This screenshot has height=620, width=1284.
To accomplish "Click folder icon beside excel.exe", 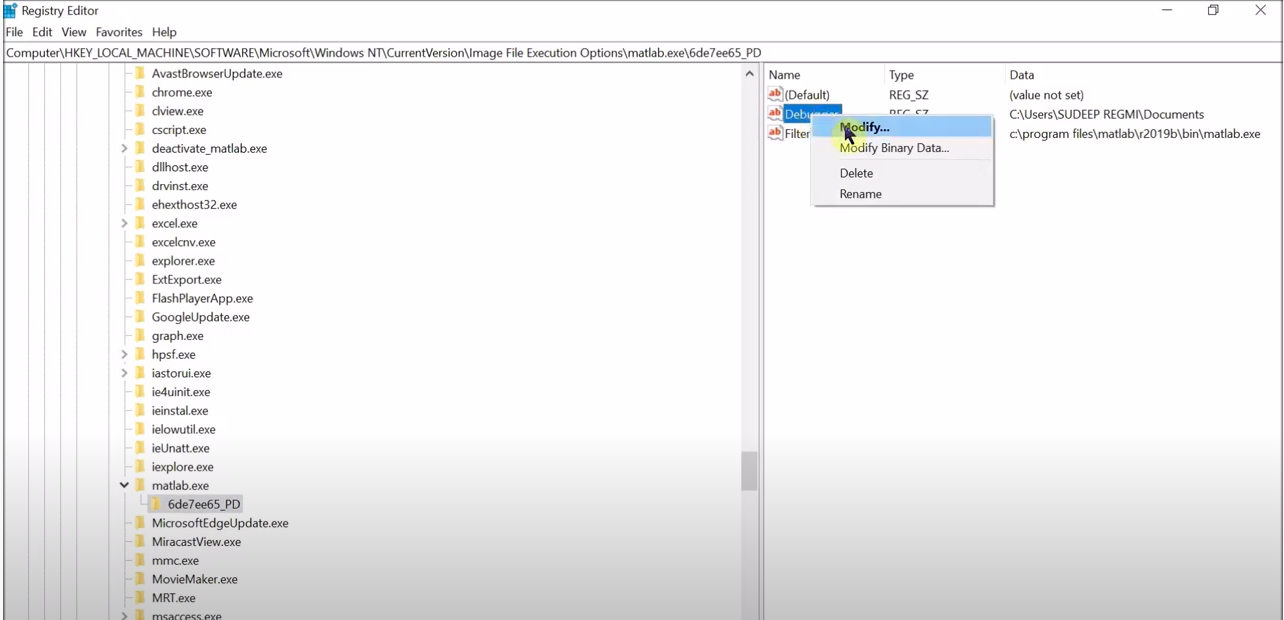I will click(x=140, y=223).
